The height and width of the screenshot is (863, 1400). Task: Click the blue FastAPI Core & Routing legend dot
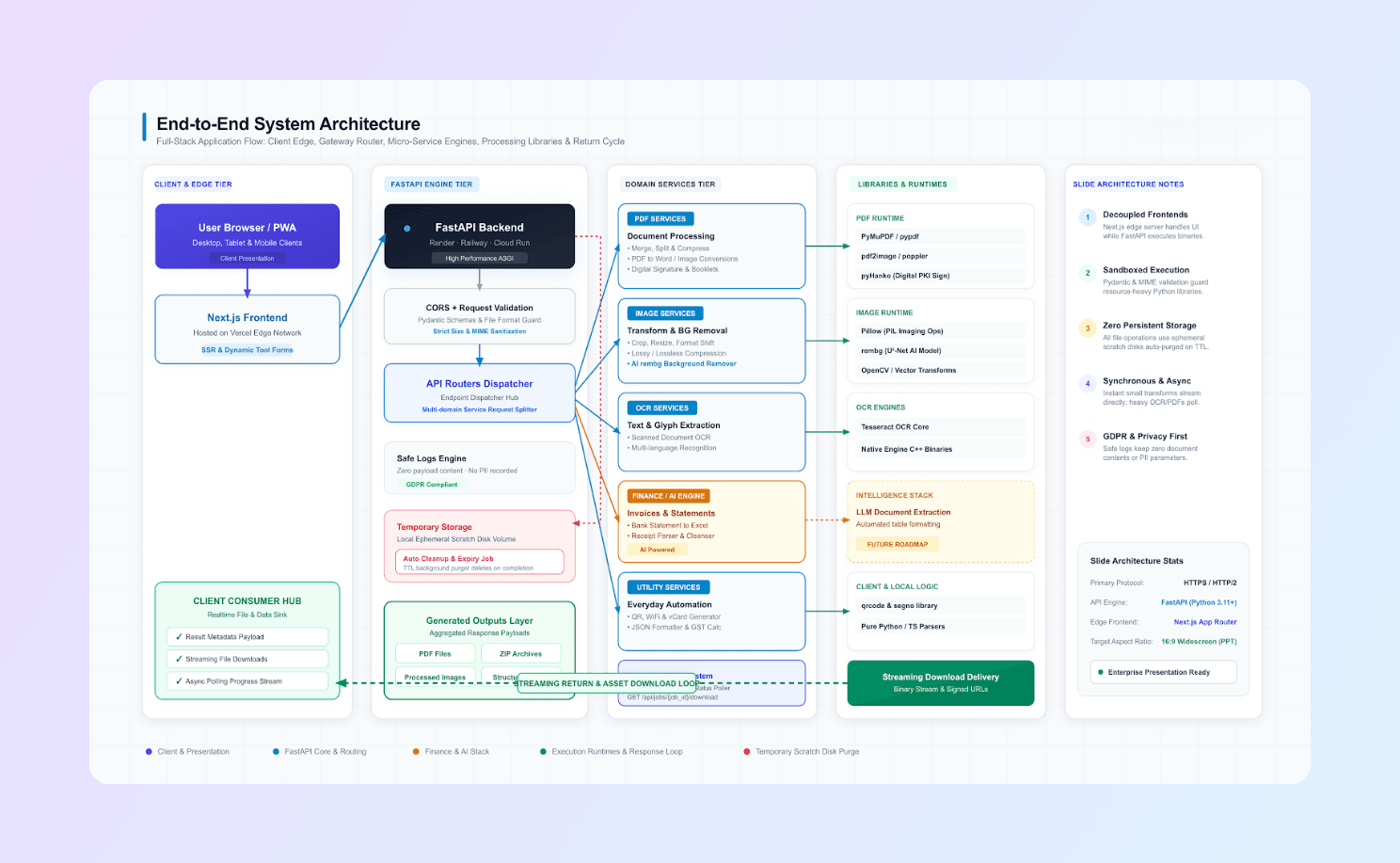pyautogui.click(x=276, y=752)
